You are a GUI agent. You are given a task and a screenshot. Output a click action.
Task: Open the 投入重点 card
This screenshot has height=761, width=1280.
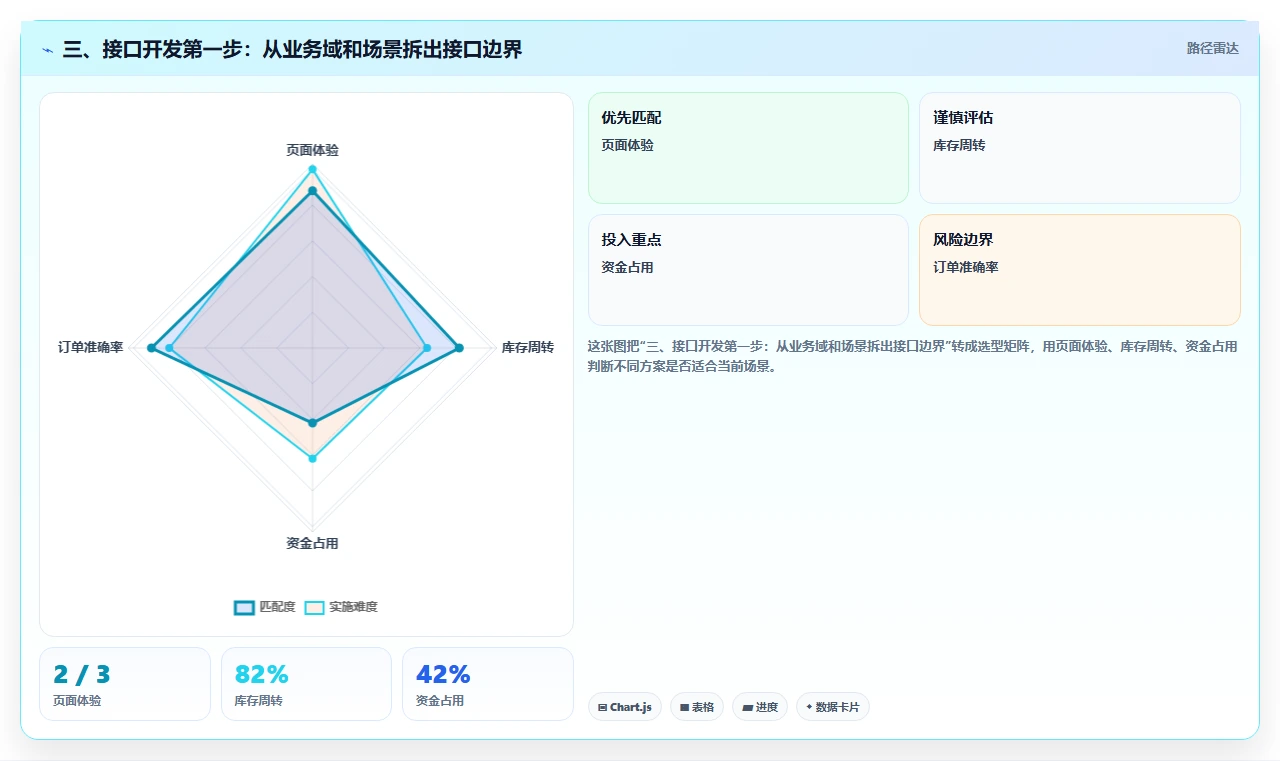pos(748,270)
